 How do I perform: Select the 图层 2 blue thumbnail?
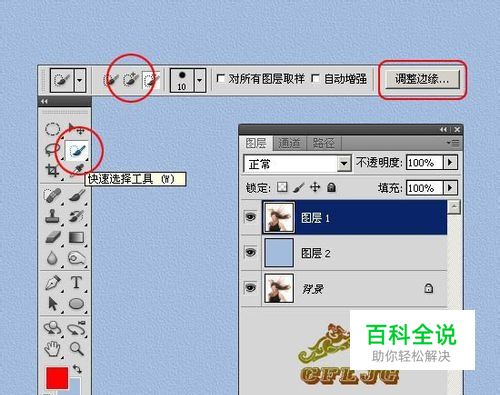[279, 252]
